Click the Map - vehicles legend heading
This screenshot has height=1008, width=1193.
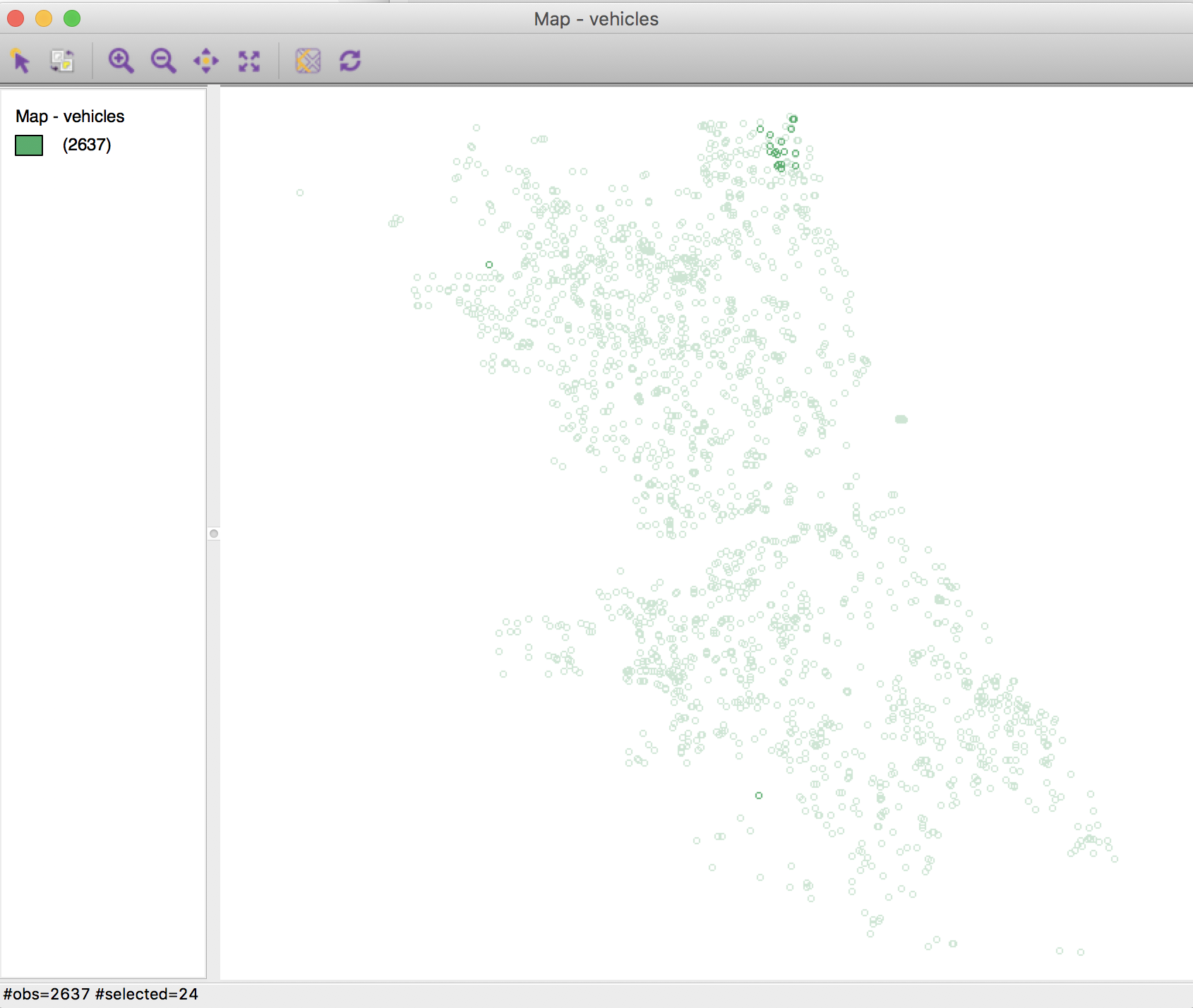coord(70,116)
